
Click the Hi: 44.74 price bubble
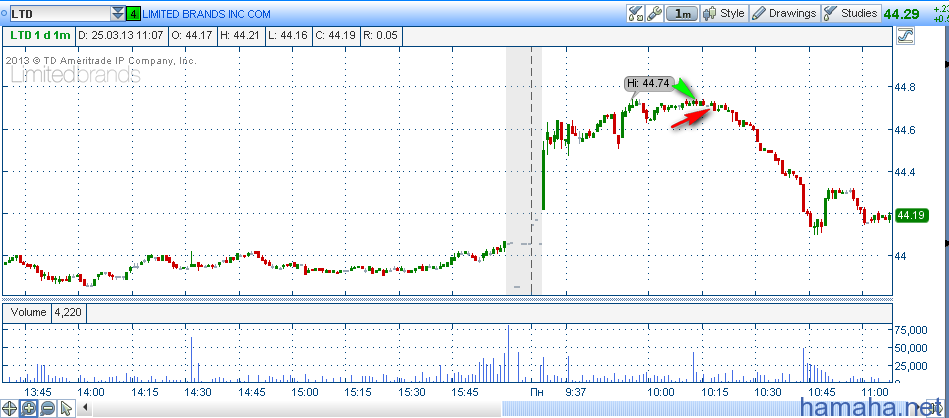[649, 83]
